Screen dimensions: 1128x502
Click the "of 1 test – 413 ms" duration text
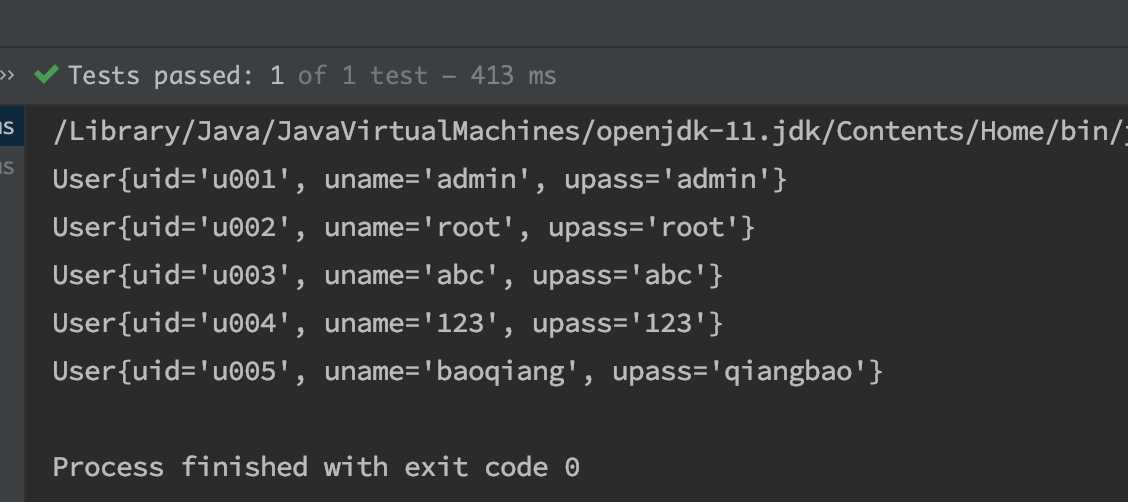(427, 76)
